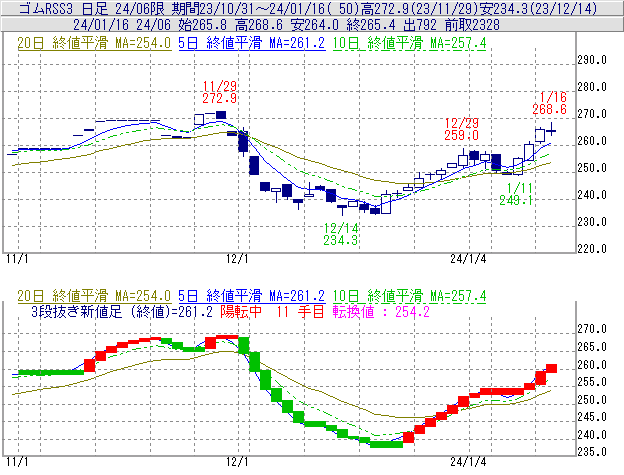Click the 1/16 268.6 high label
This screenshot has height=475, width=624.
click(550, 103)
